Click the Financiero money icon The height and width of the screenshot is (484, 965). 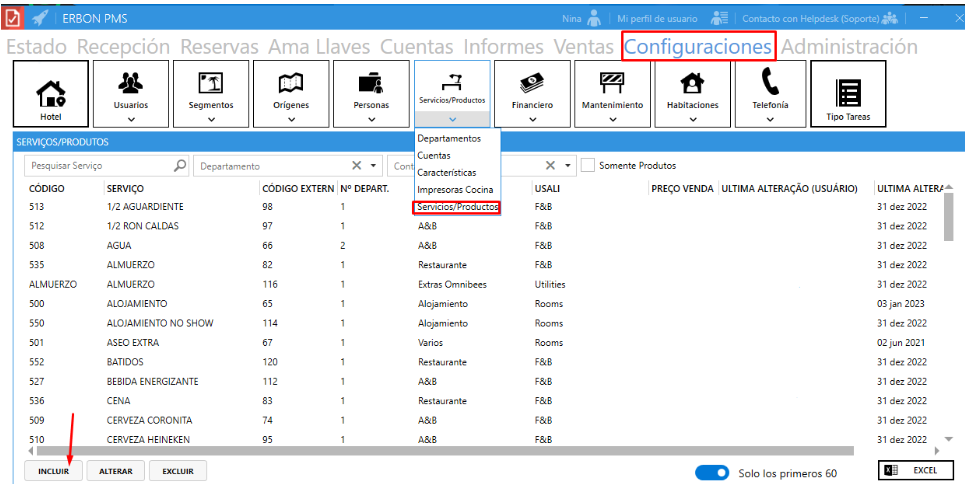[x=532, y=83]
